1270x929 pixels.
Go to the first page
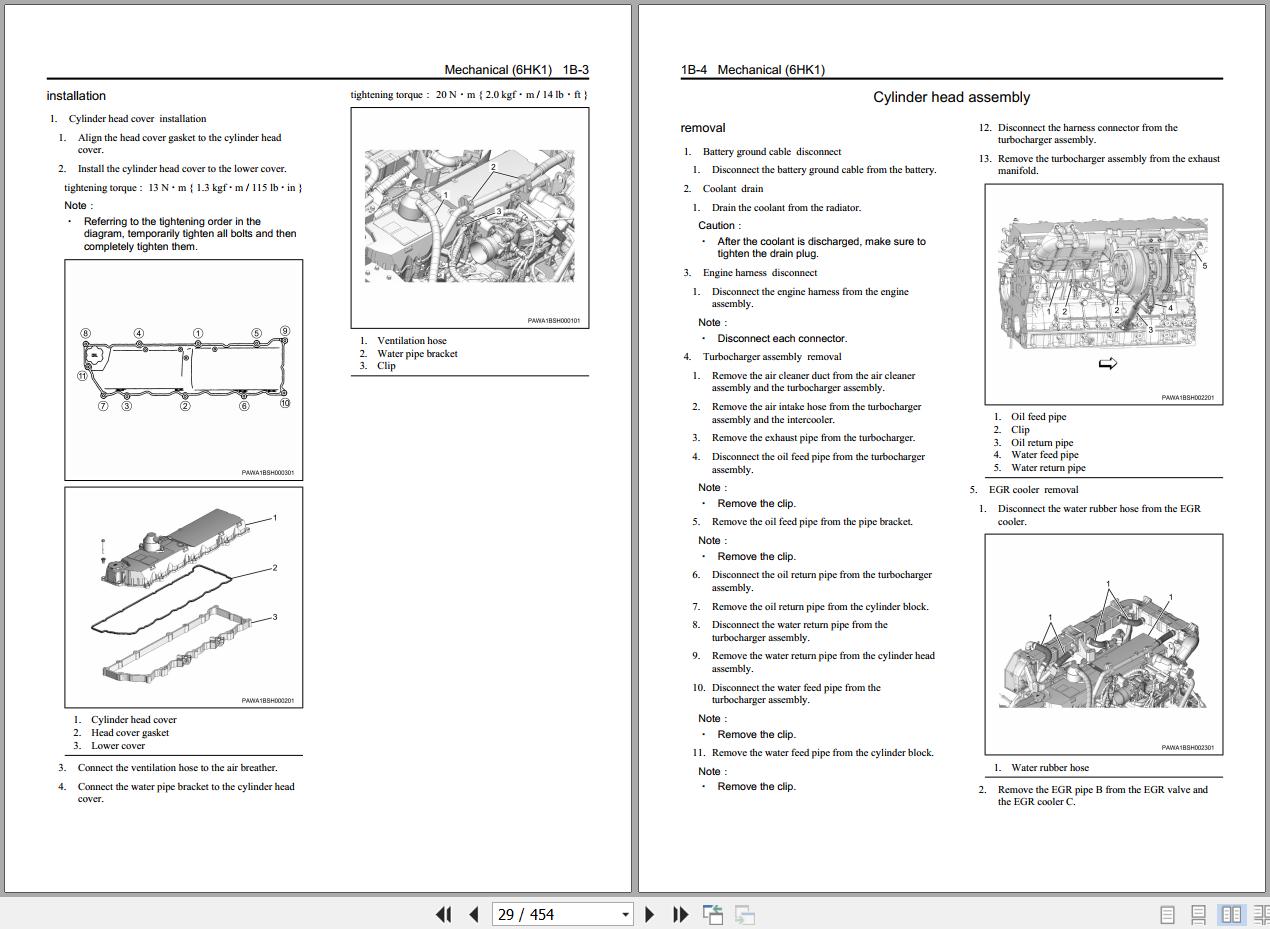[x=444, y=914]
